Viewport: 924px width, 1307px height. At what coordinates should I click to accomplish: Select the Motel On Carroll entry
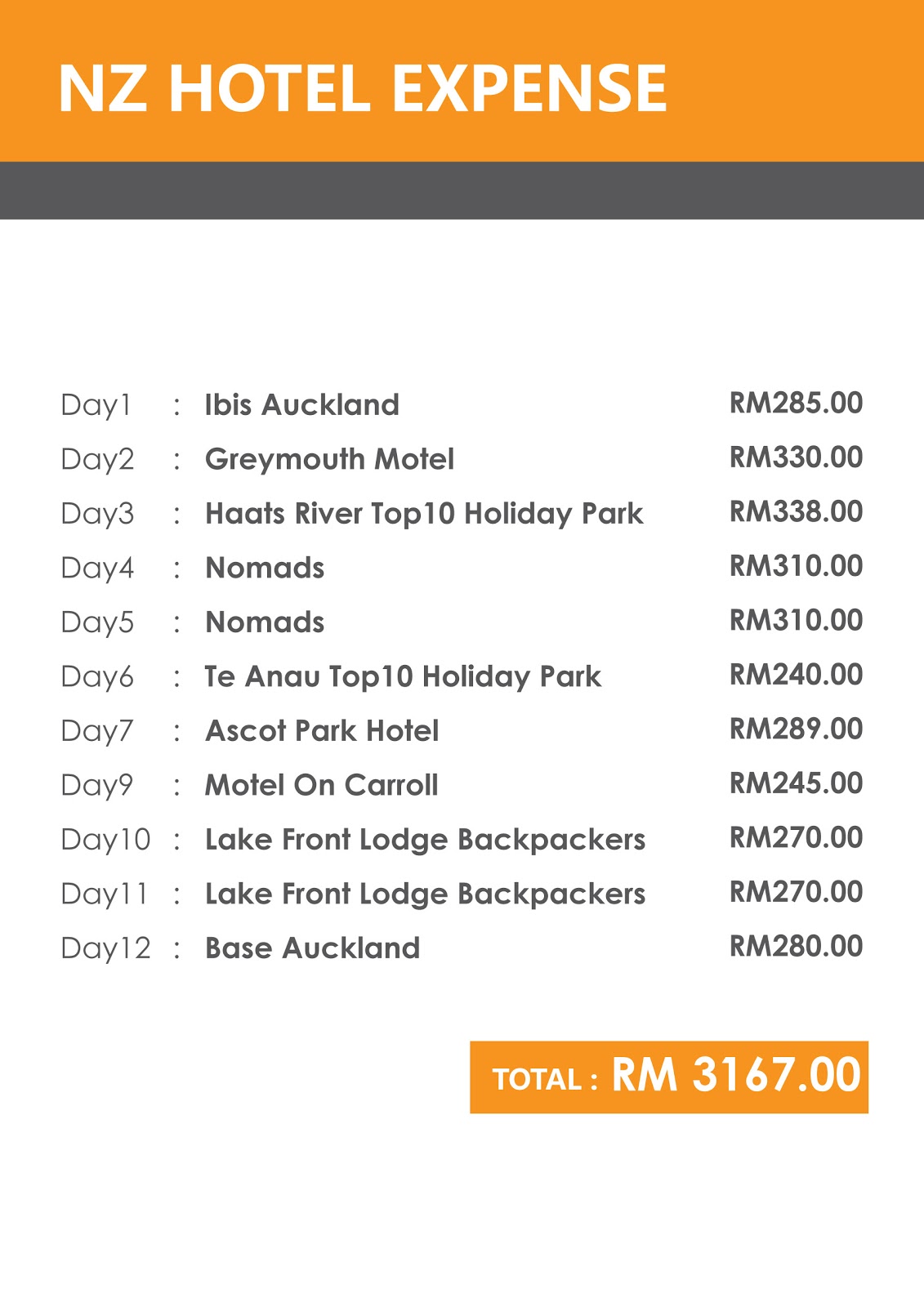click(x=321, y=785)
